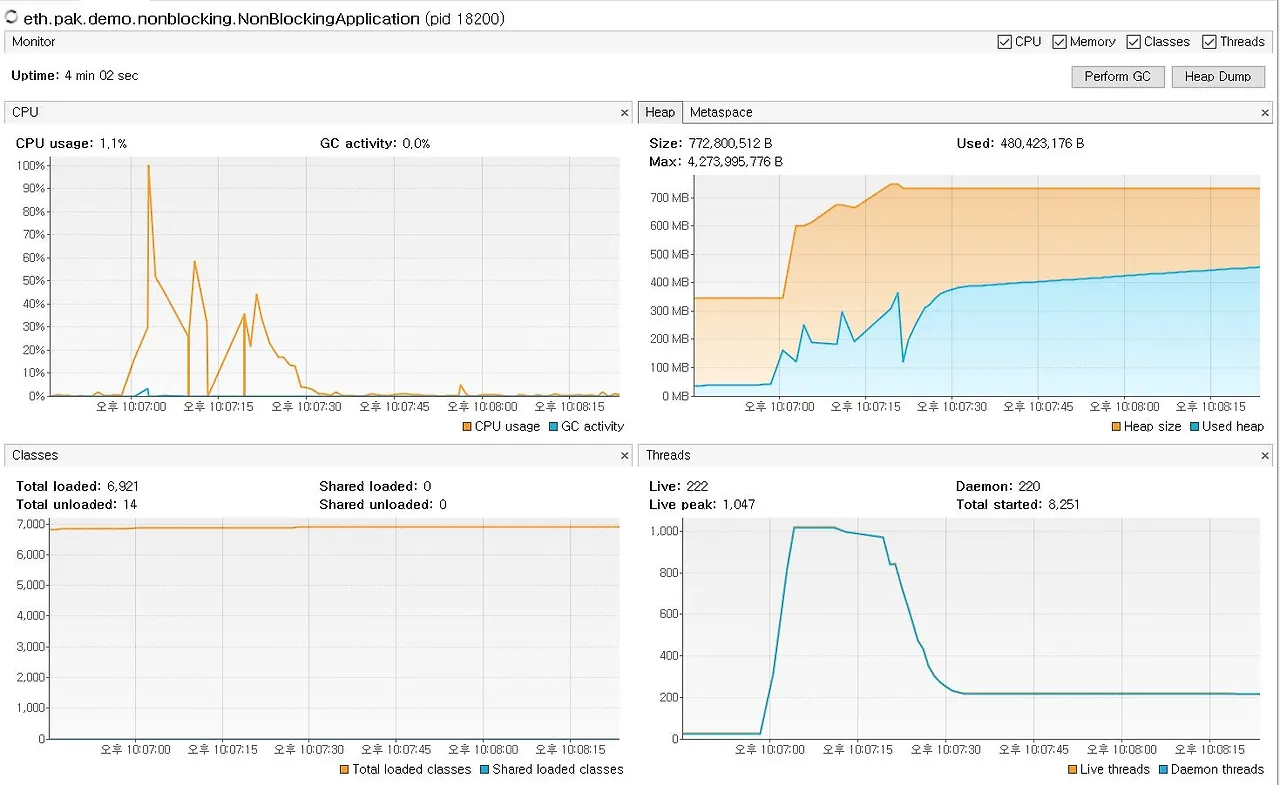Toggle the Memory checkbox
The height and width of the screenshot is (785, 1280).
pos(1059,42)
